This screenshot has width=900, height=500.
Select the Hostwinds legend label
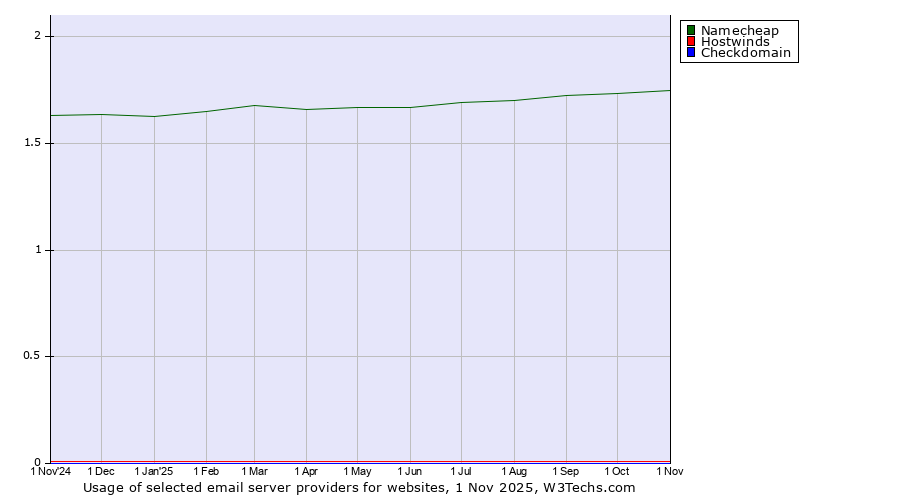coord(735,42)
